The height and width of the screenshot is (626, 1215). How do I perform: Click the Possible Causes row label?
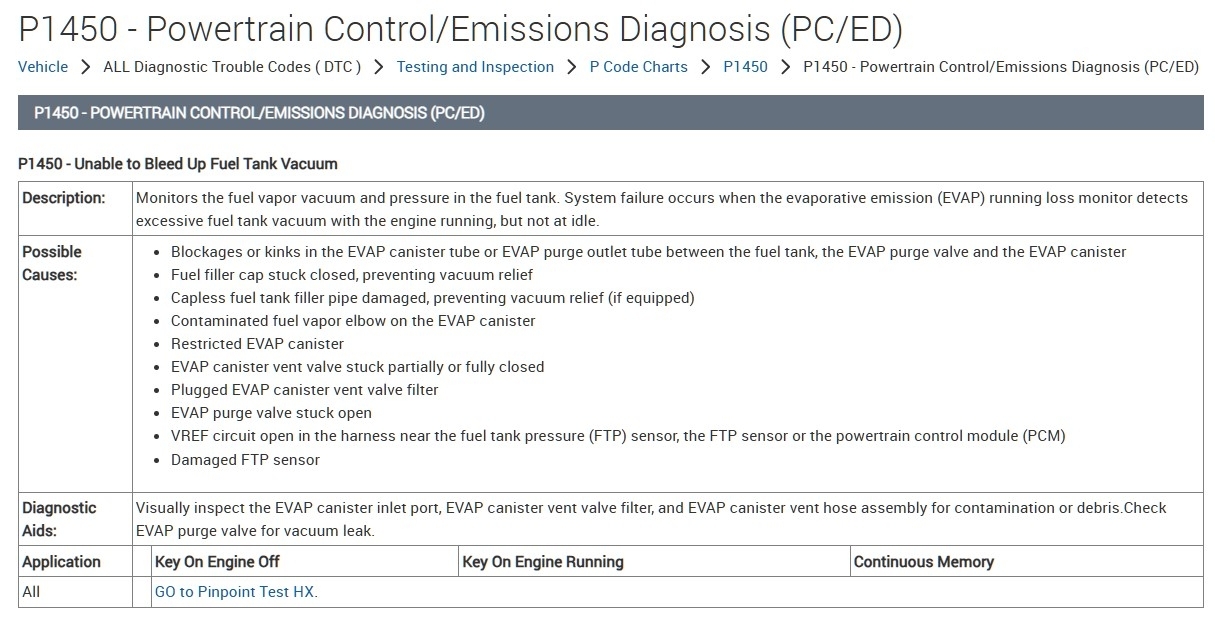(x=52, y=263)
